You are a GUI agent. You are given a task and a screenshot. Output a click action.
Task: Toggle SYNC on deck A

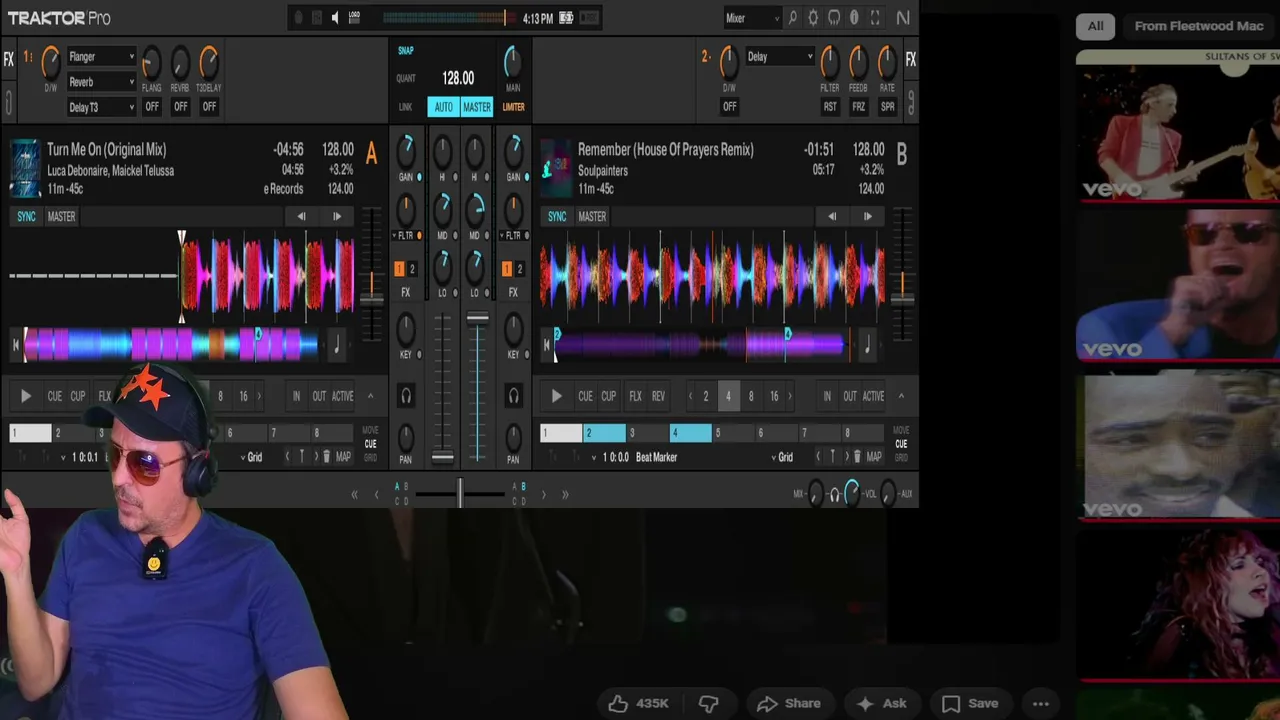pyautogui.click(x=26, y=216)
